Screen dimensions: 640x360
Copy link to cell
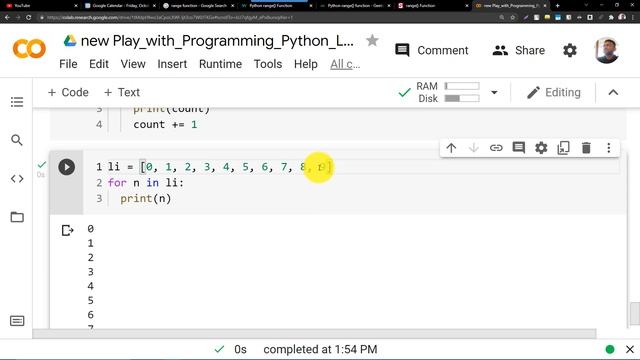click(496, 148)
